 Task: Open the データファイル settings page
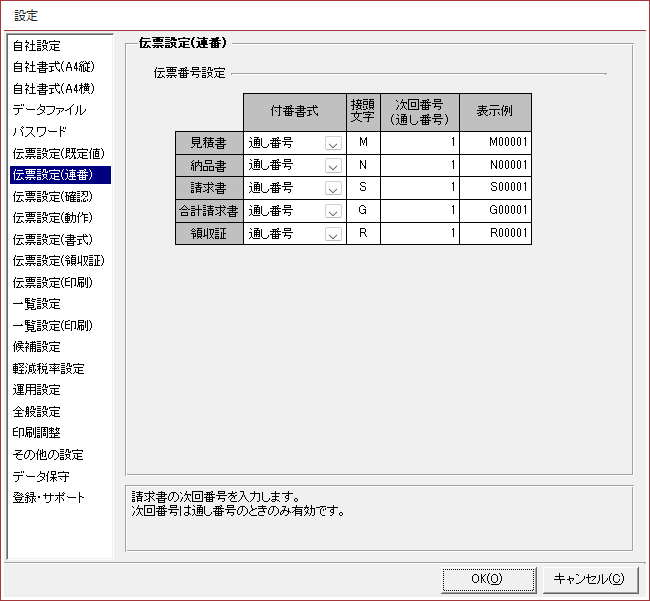49,110
